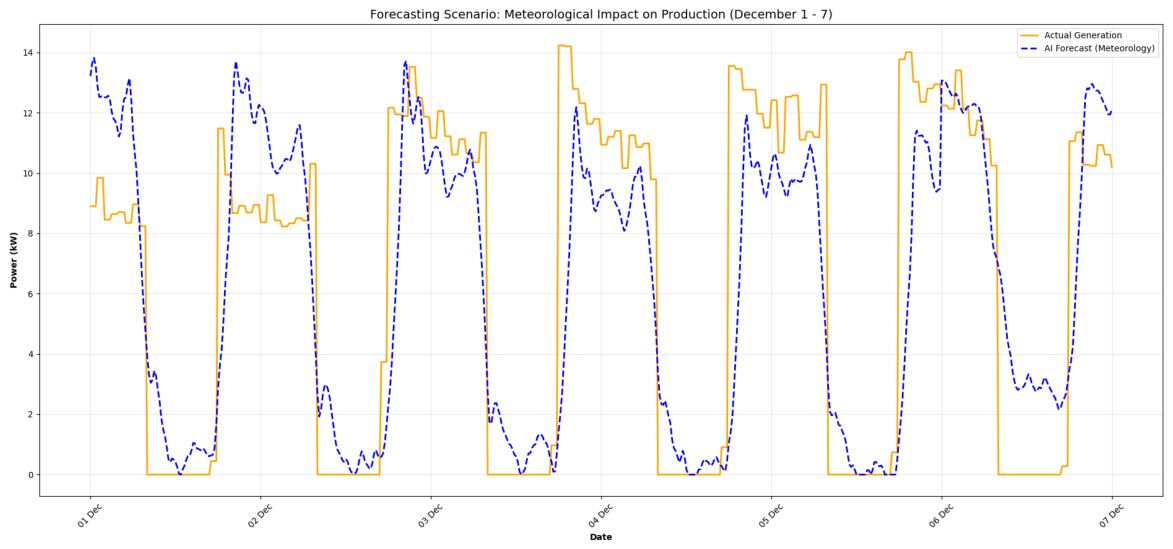Click the 'Date' x-axis label
Image resolution: width=1173 pixels, height=549 pixels.
601,537
